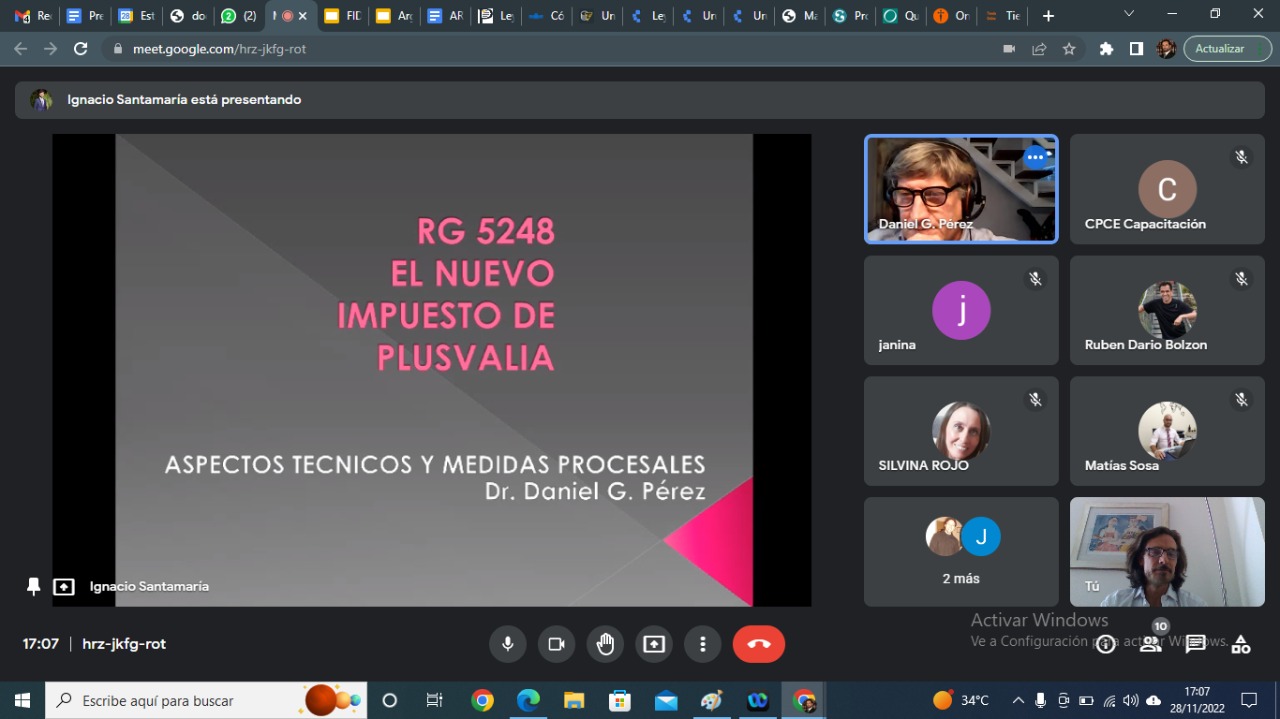The image size is (1280, 719).
Task: Turn off the camera in Meet
Action: coord(556,644)
